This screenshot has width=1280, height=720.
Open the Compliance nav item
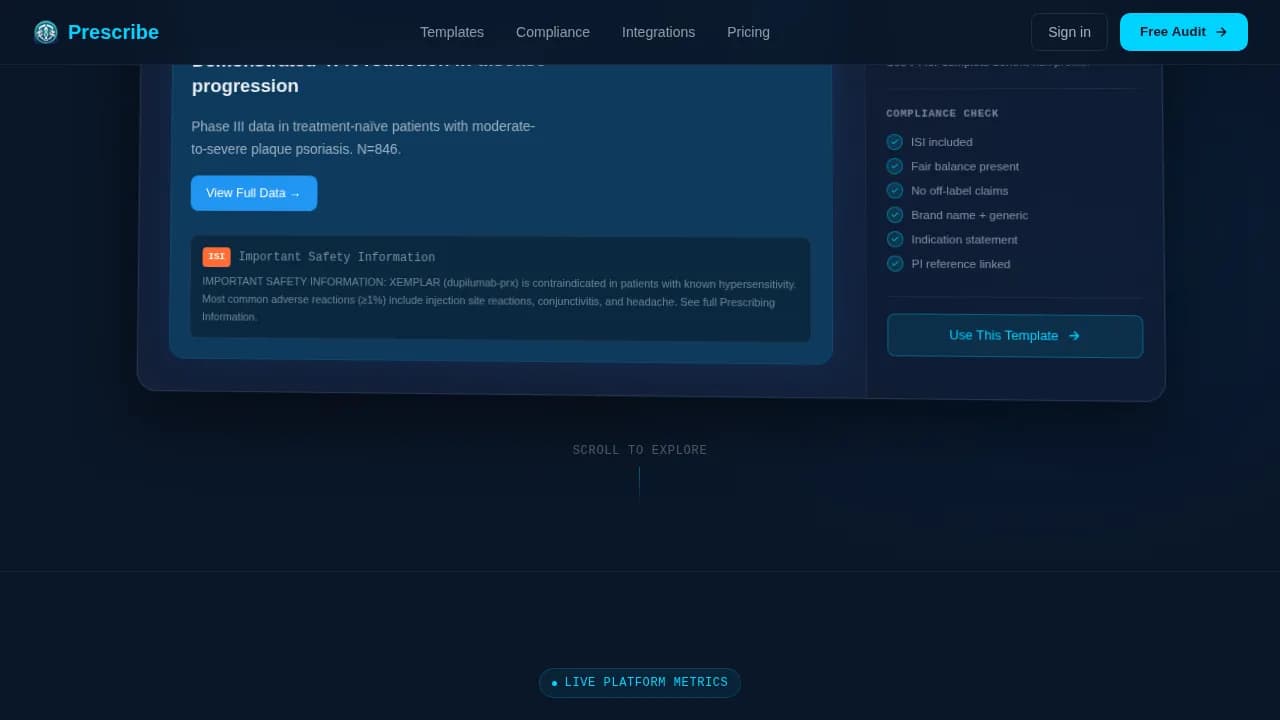(553, 32)
